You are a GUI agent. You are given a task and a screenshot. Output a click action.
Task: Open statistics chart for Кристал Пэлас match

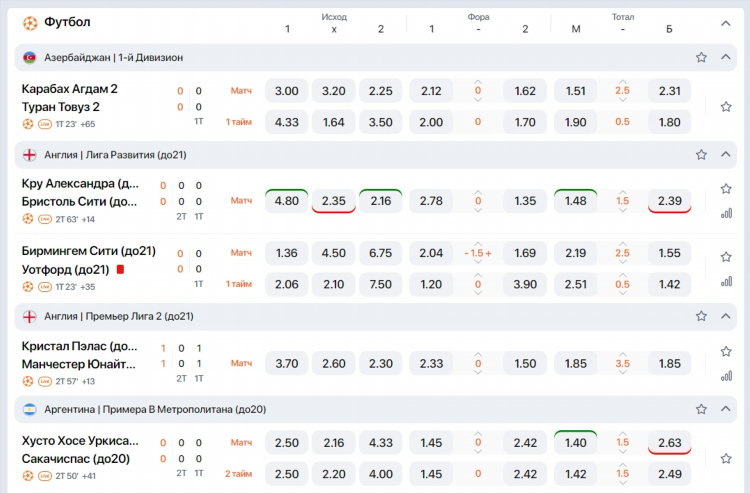click(x=726, y=376)
